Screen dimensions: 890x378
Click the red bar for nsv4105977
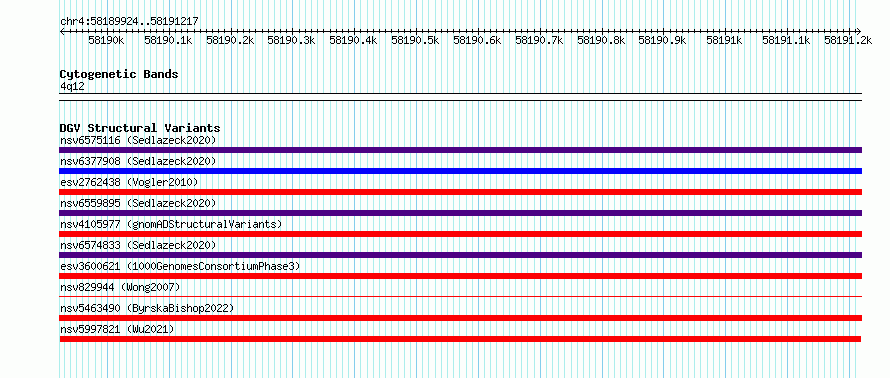click(460, 234)
